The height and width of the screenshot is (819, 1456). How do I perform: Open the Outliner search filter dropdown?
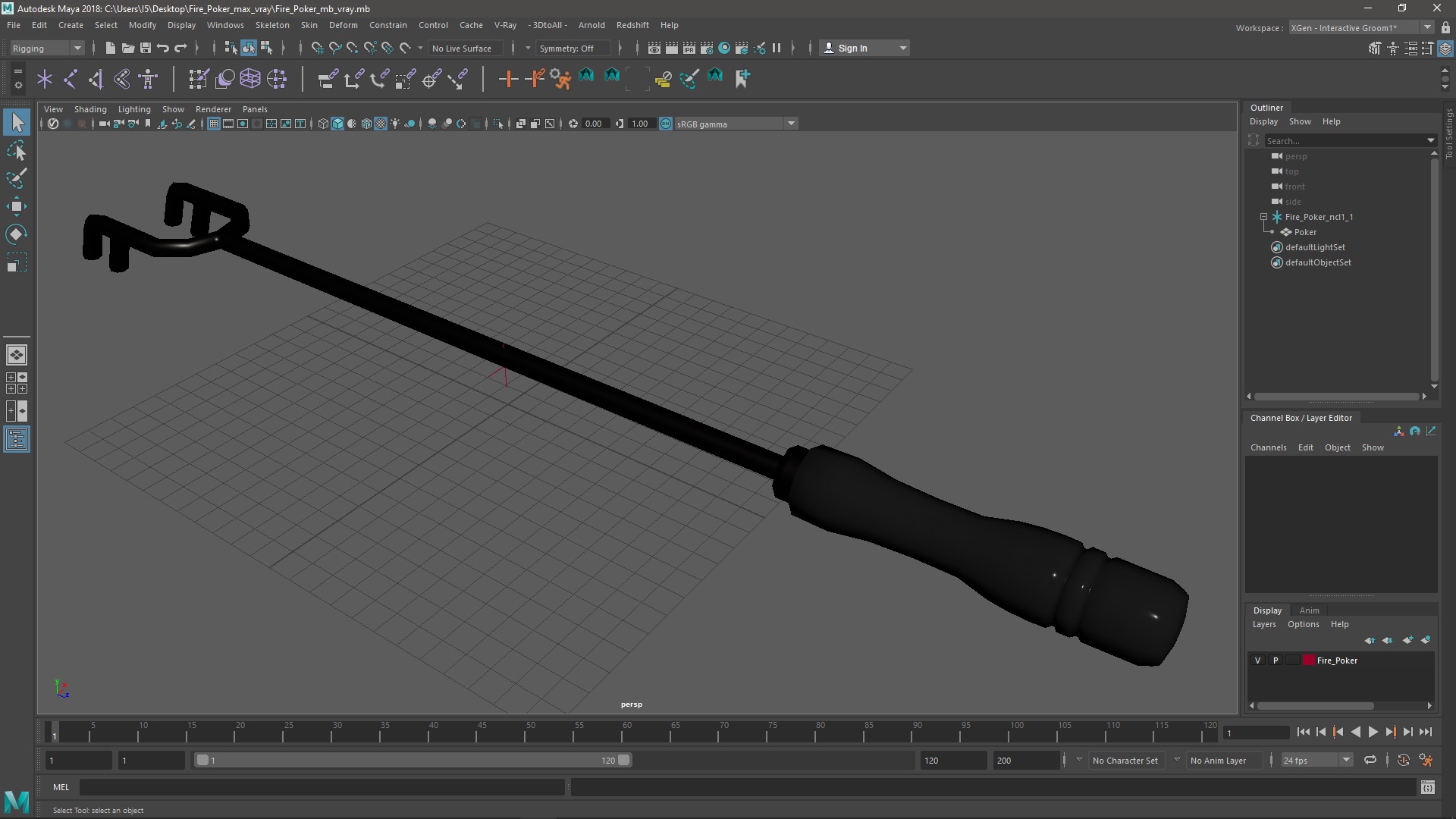(x=1431, y=140)
